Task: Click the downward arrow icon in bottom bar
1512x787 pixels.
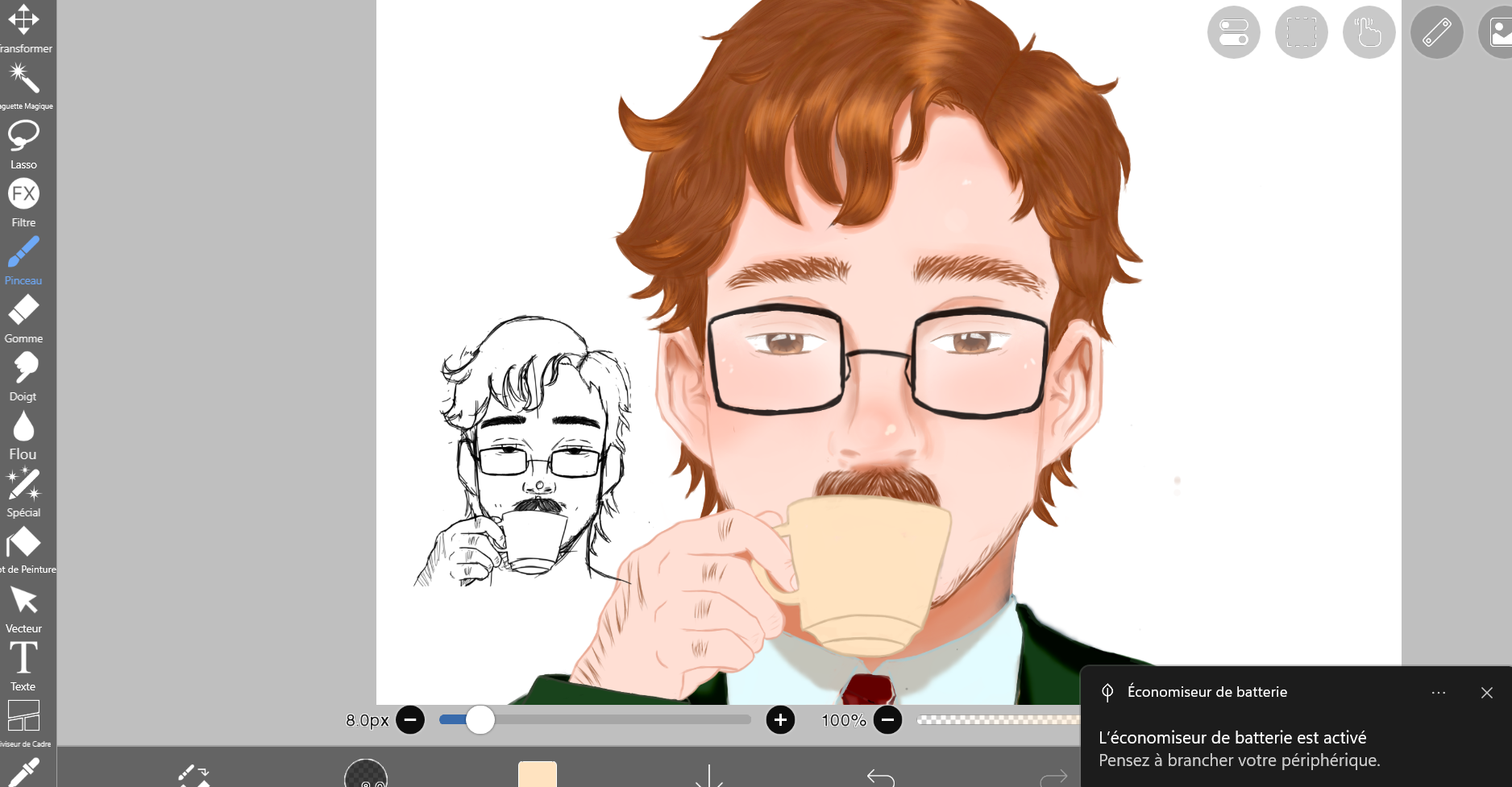Action: (x=708, y=776)
